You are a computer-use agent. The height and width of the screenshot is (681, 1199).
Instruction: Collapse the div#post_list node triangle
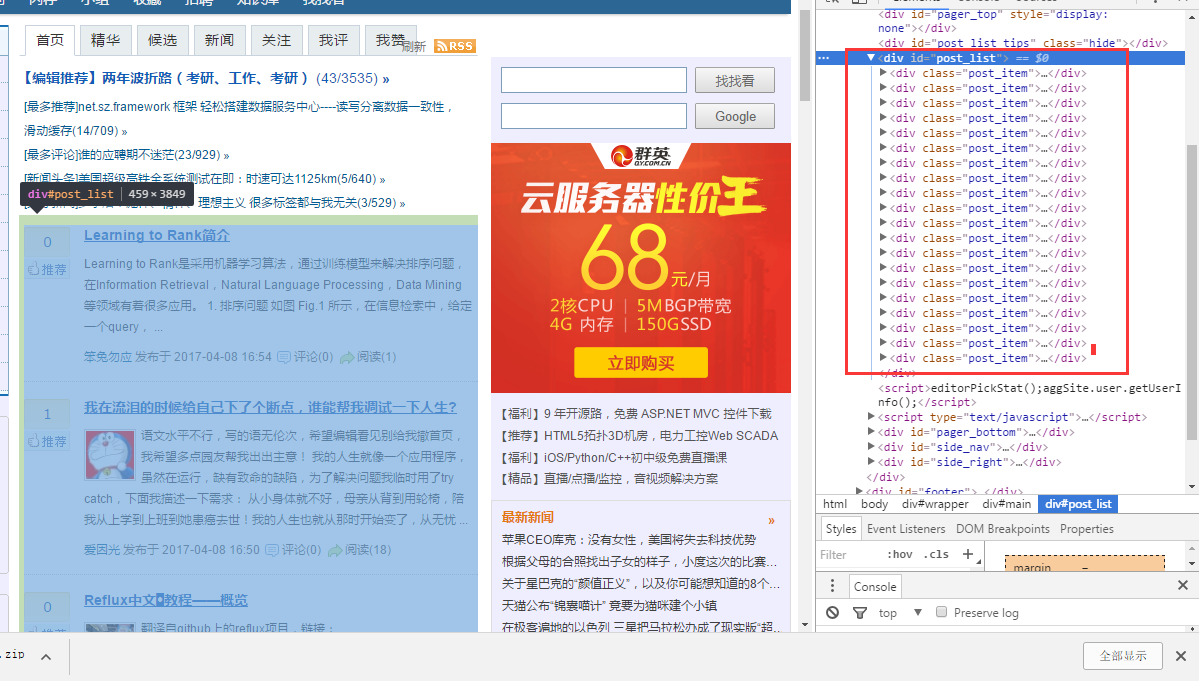coord(873,57)
